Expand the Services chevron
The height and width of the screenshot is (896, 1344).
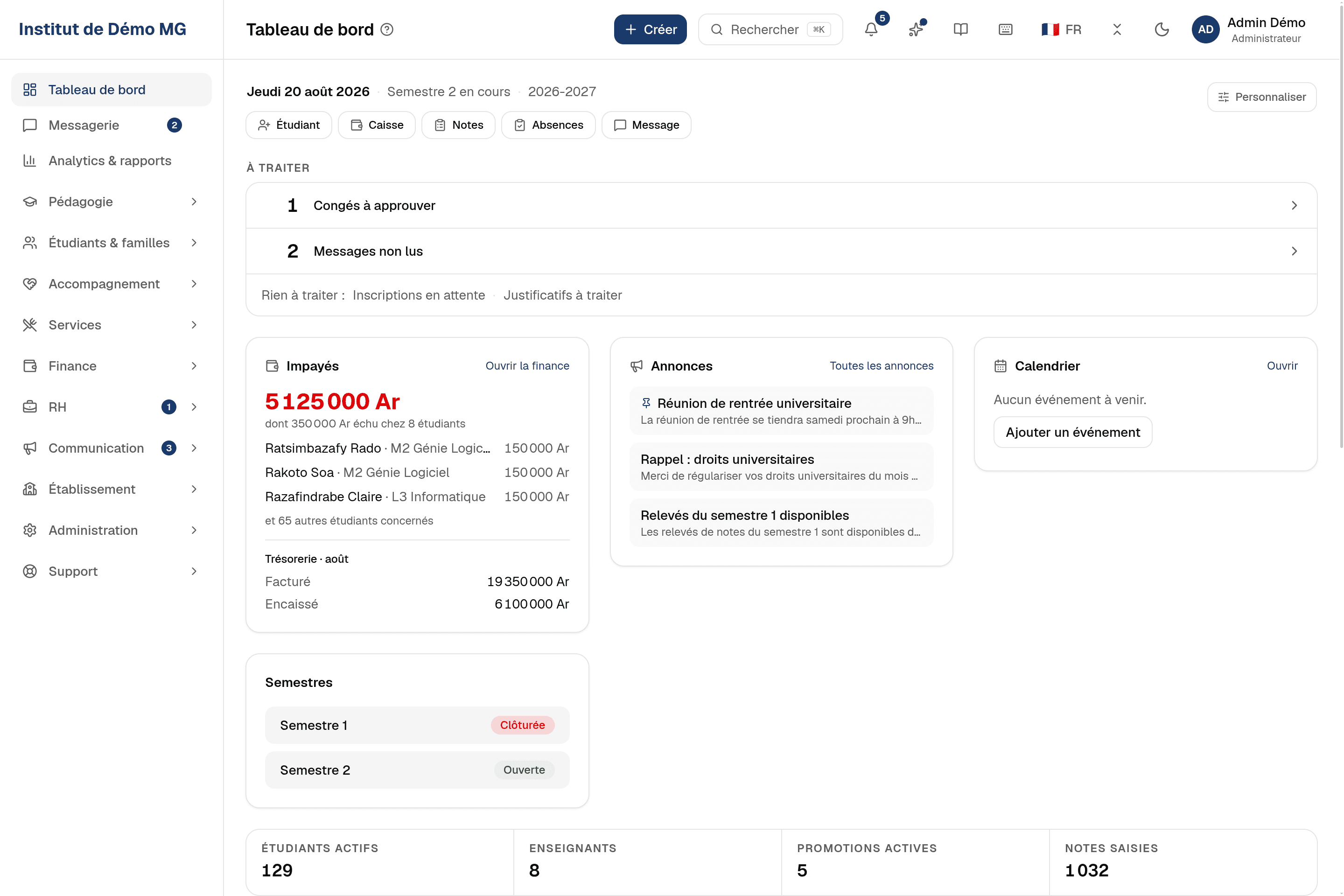pyautogui.click(x=194, y=325)
